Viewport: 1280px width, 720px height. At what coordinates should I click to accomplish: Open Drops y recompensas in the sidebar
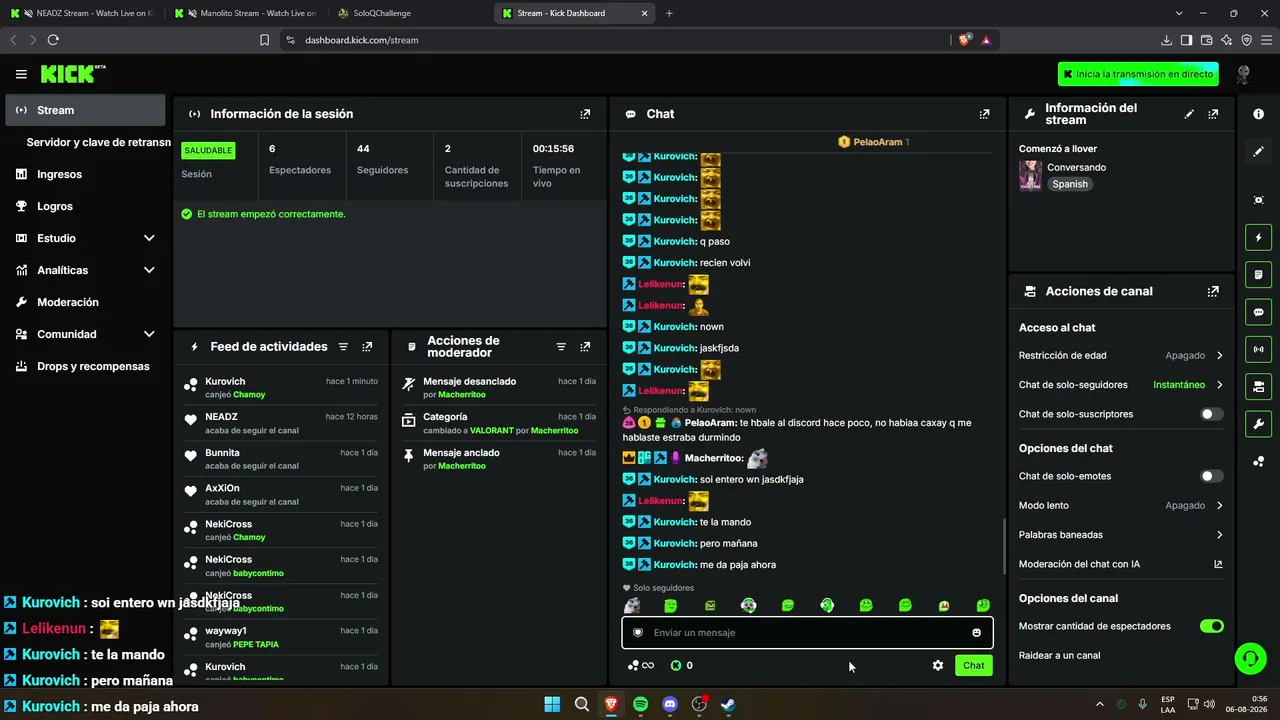click(85, 366)
